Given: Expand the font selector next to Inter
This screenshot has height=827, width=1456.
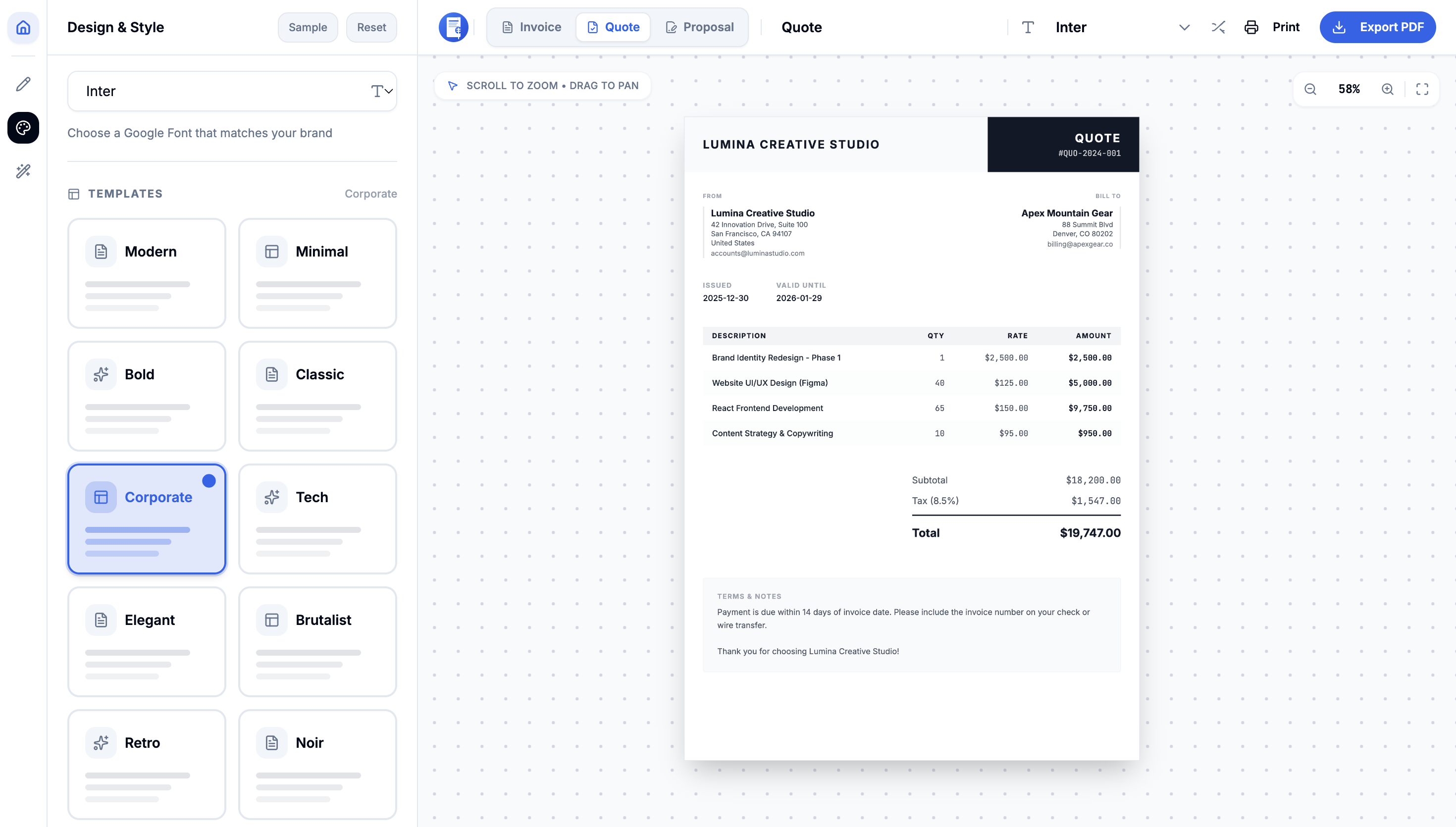Looking at the screenshot, I should coord(1185,27).
